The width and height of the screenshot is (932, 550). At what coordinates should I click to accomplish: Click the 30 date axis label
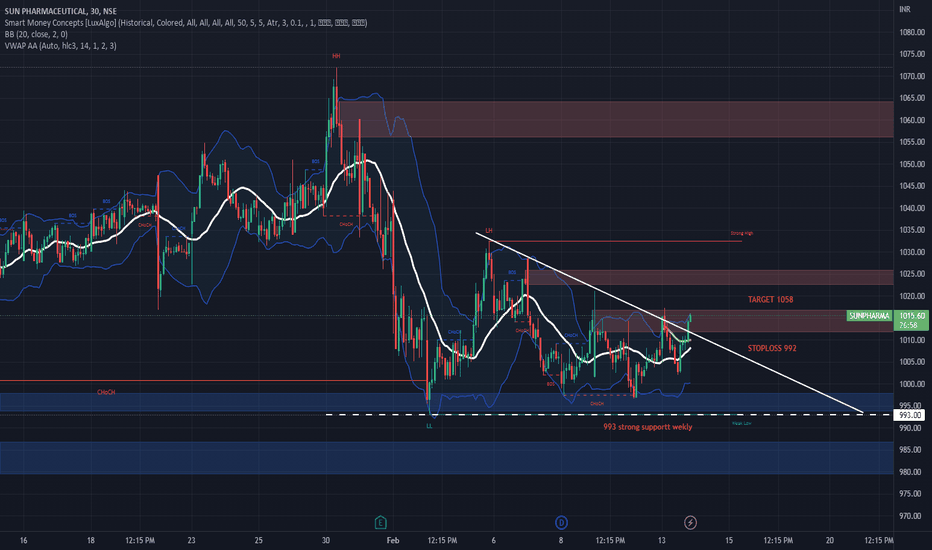(x=326, y=540)
